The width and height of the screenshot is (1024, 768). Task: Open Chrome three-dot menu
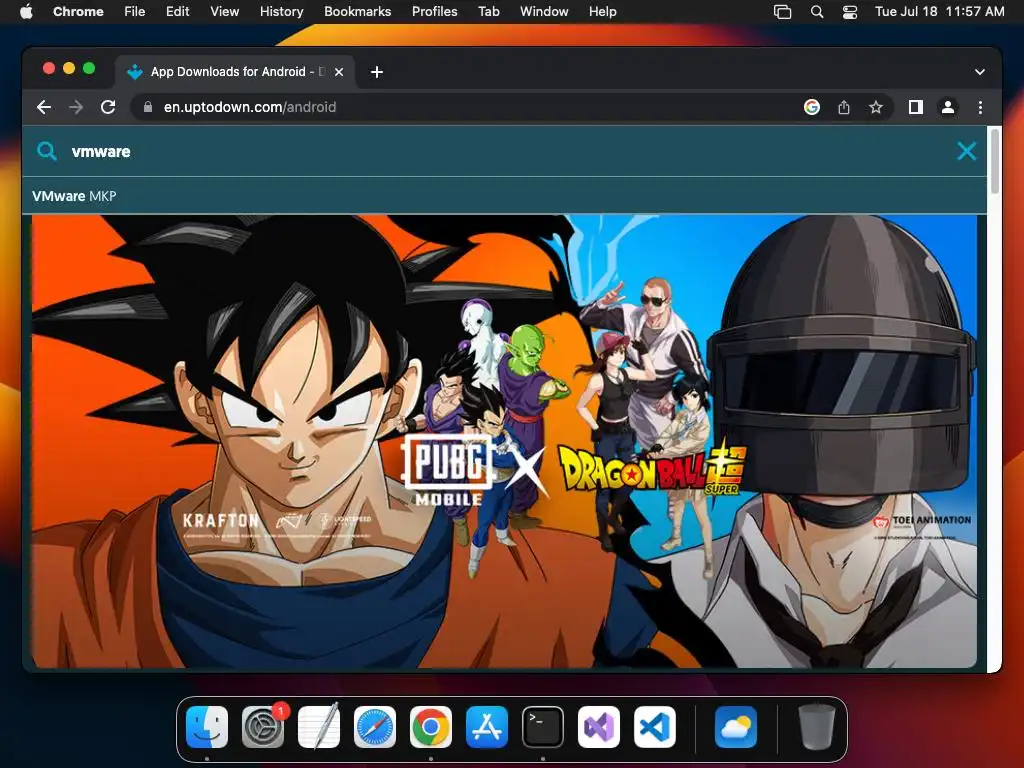[x=980, y=107]
